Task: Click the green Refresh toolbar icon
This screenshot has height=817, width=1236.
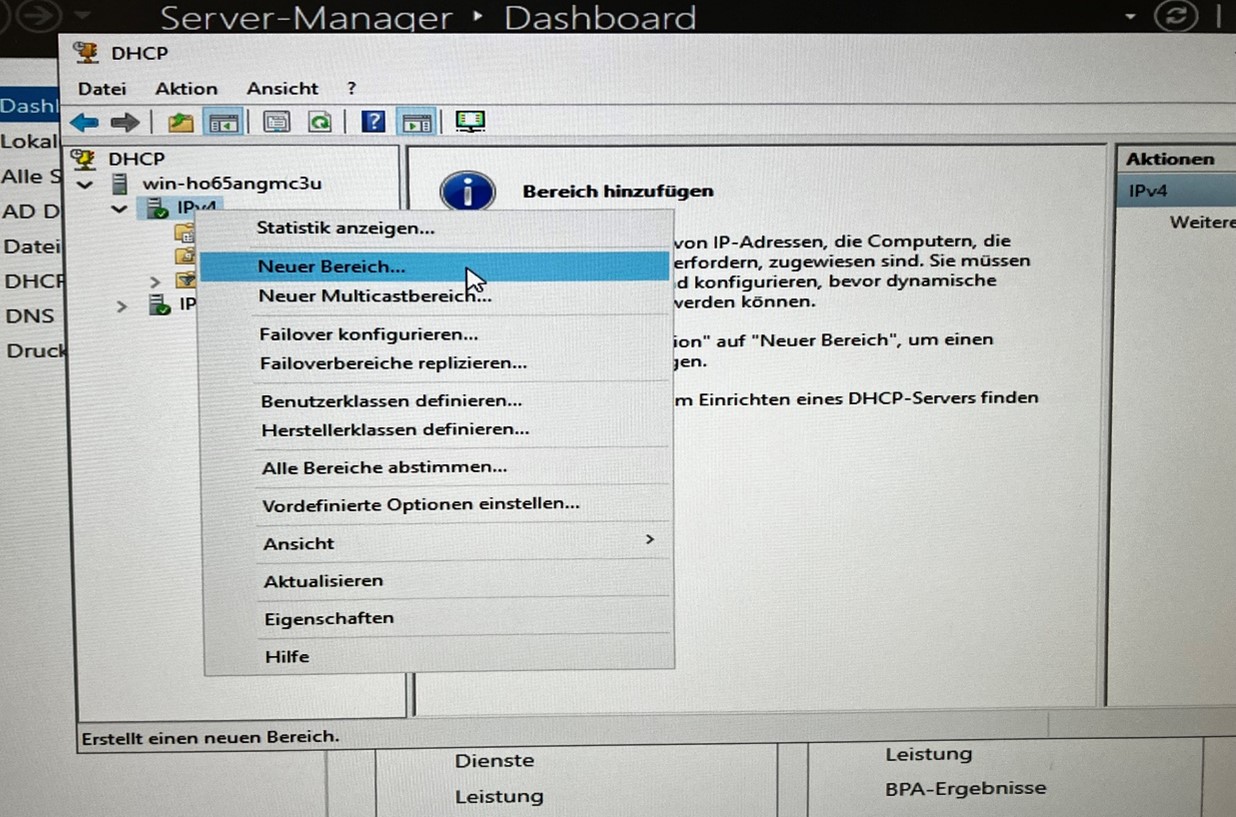Action: [x=319, y=122]
